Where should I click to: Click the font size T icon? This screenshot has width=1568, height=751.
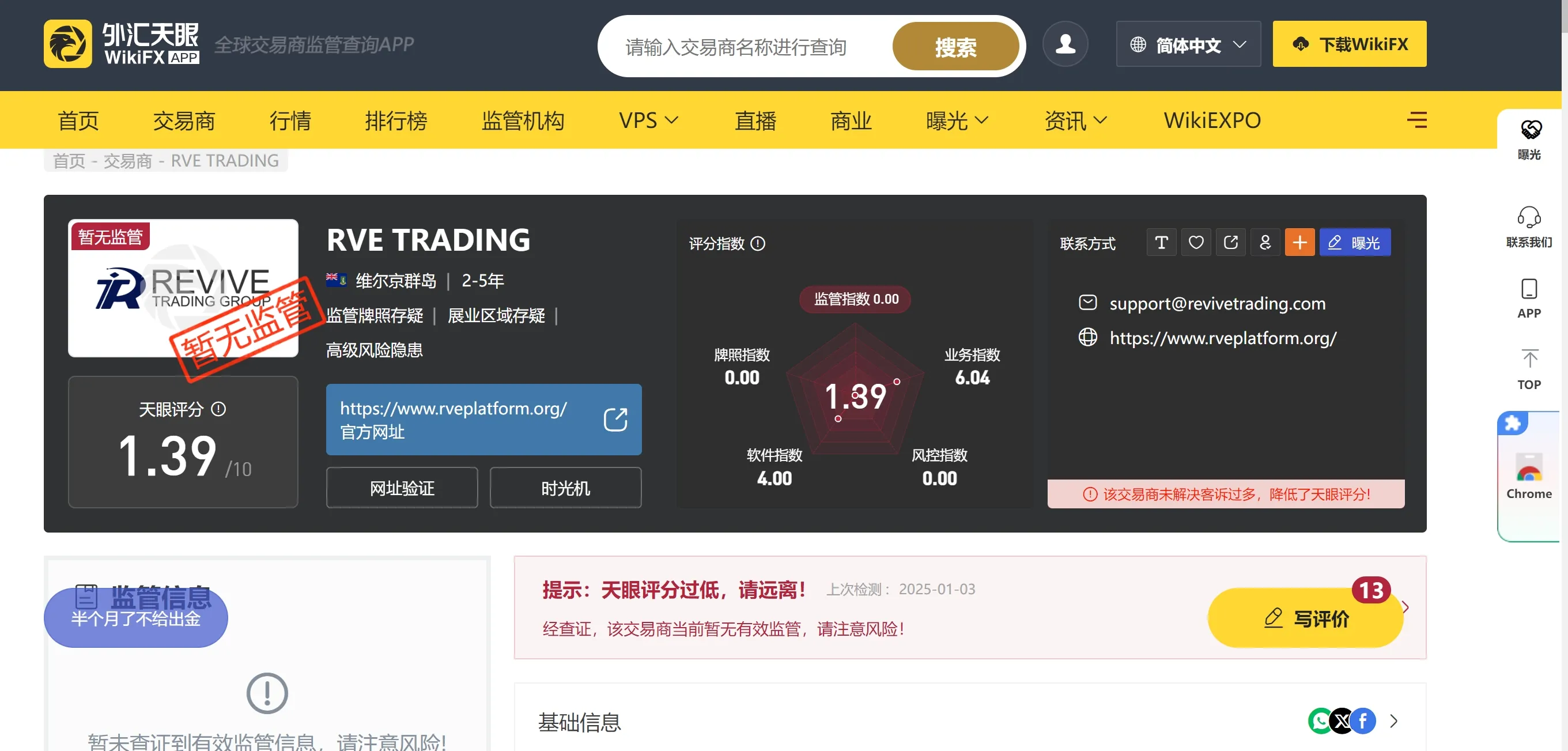[x=1161, y=243]
